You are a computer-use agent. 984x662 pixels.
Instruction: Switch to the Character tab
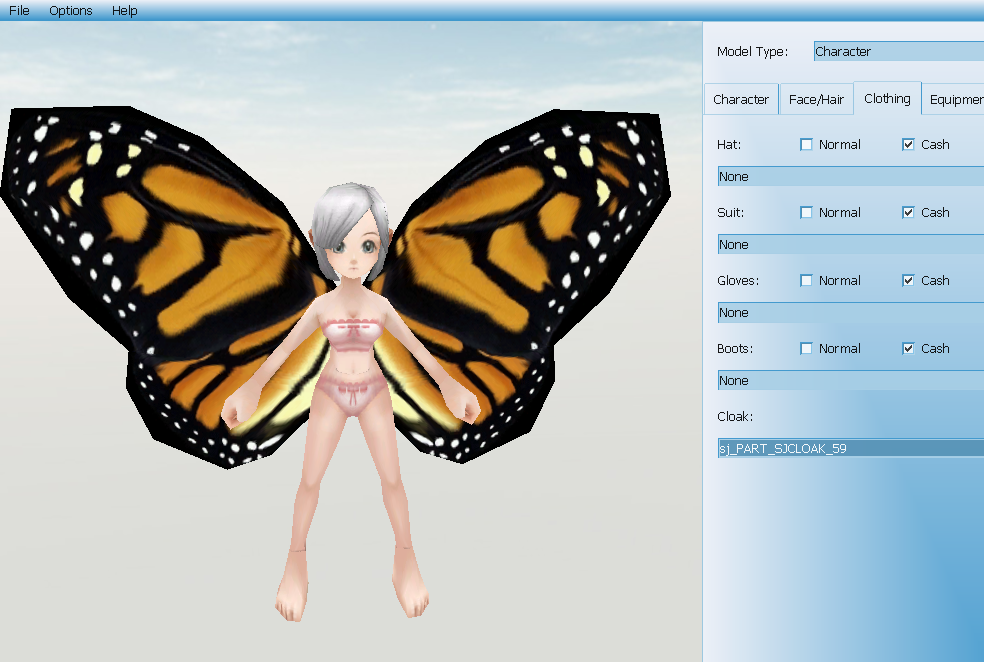741,100
